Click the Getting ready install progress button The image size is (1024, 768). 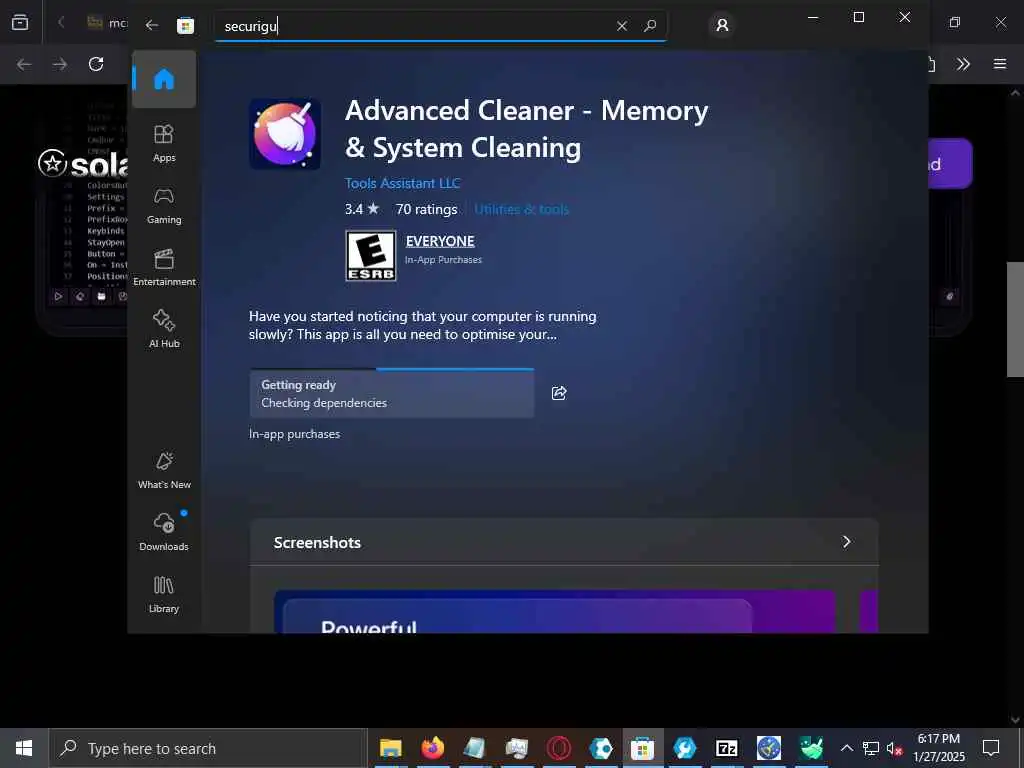click(392, 393)
